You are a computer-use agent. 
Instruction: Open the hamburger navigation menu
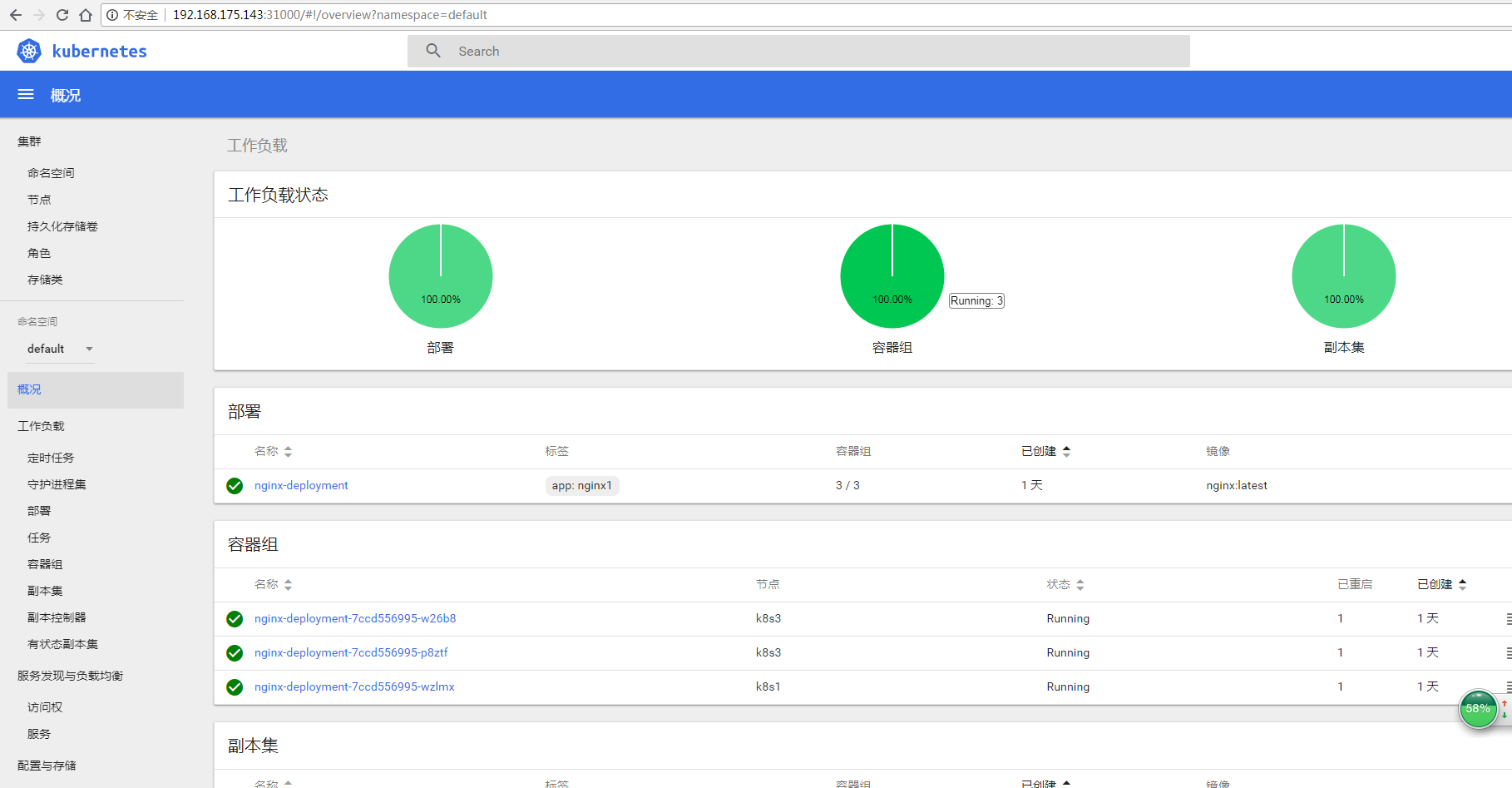click(x=26, y=95)
